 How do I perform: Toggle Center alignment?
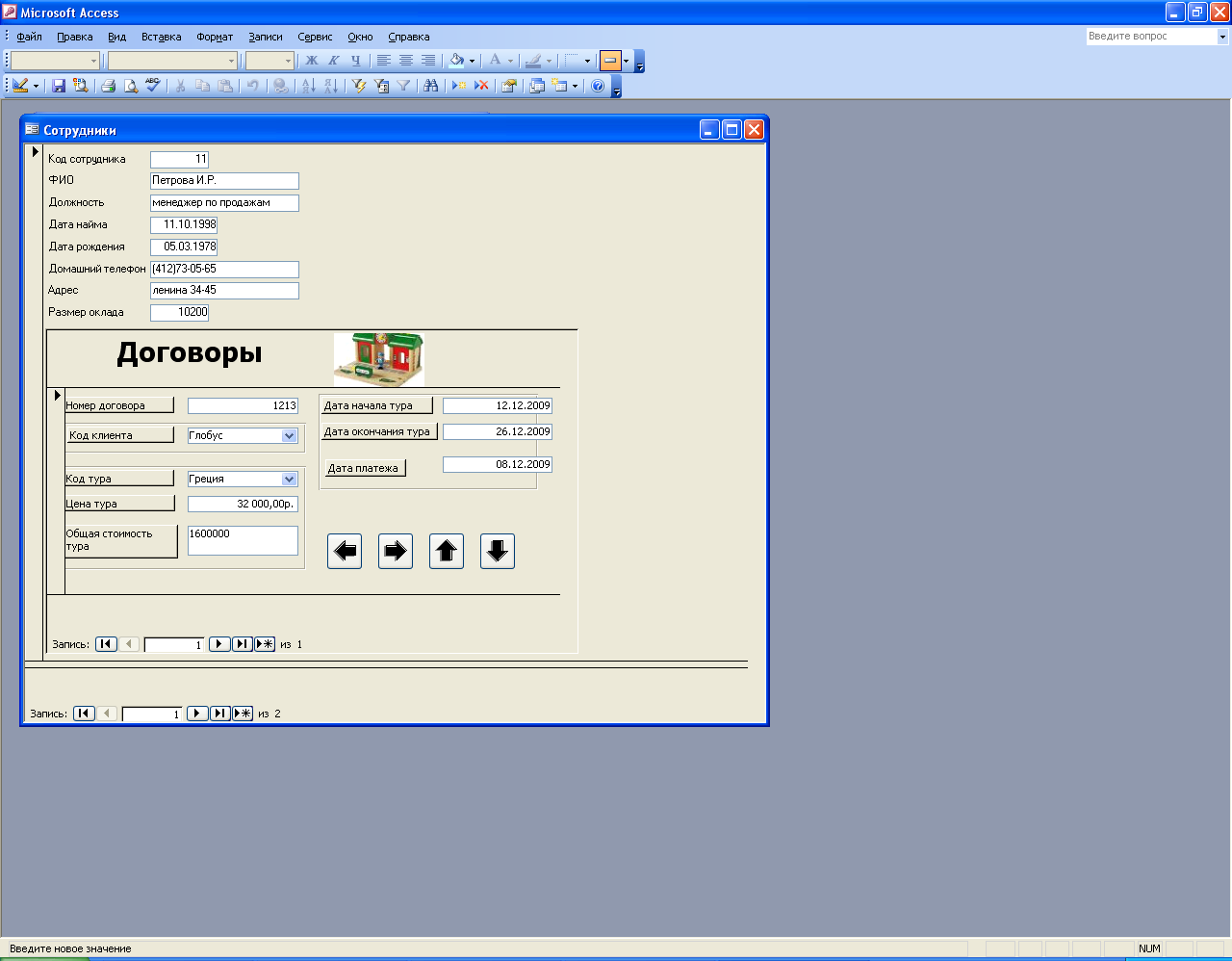click(x=405, y=61)
